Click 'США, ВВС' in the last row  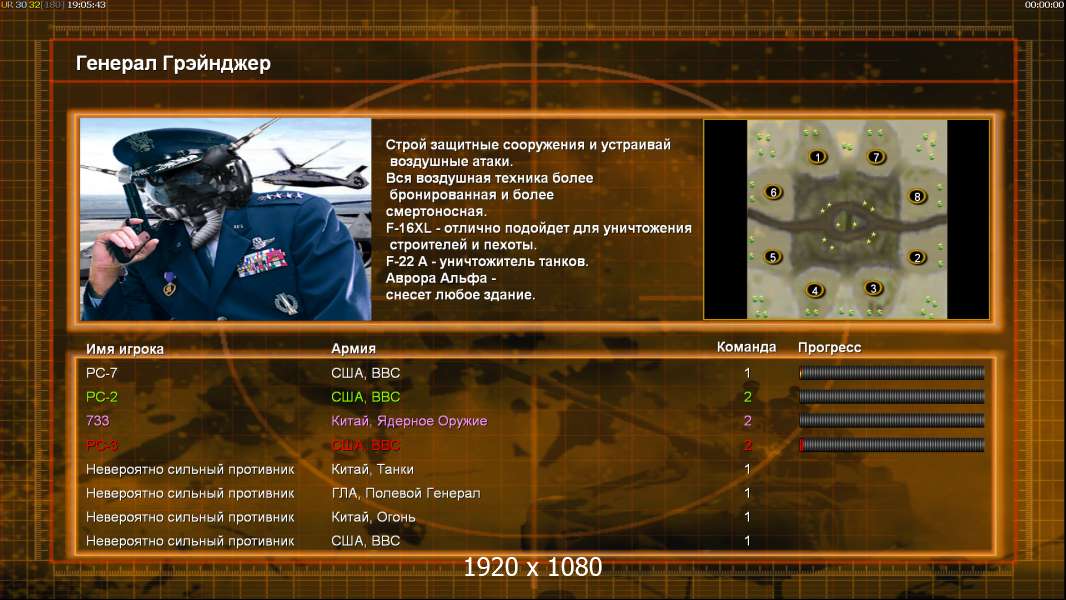366,541
